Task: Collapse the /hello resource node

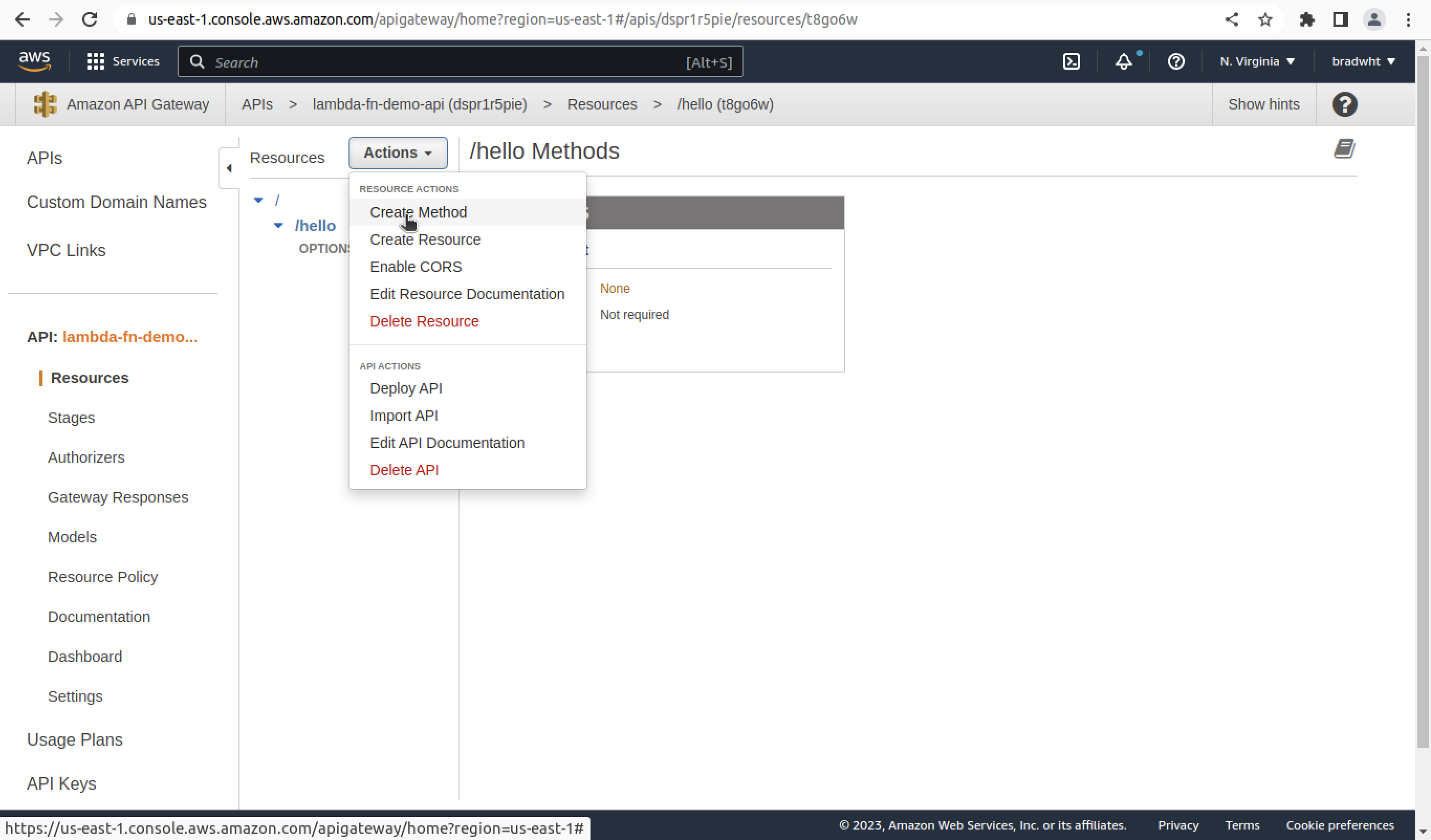Action: point(278,225)
